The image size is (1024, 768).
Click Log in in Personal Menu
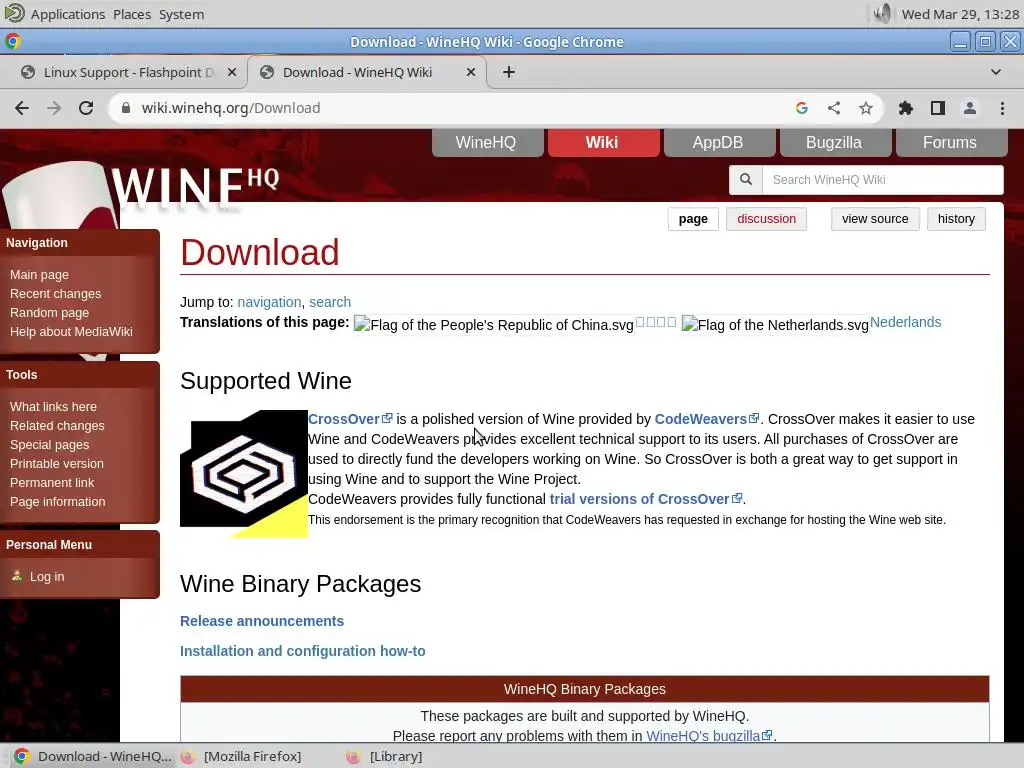tap(47, 577)
